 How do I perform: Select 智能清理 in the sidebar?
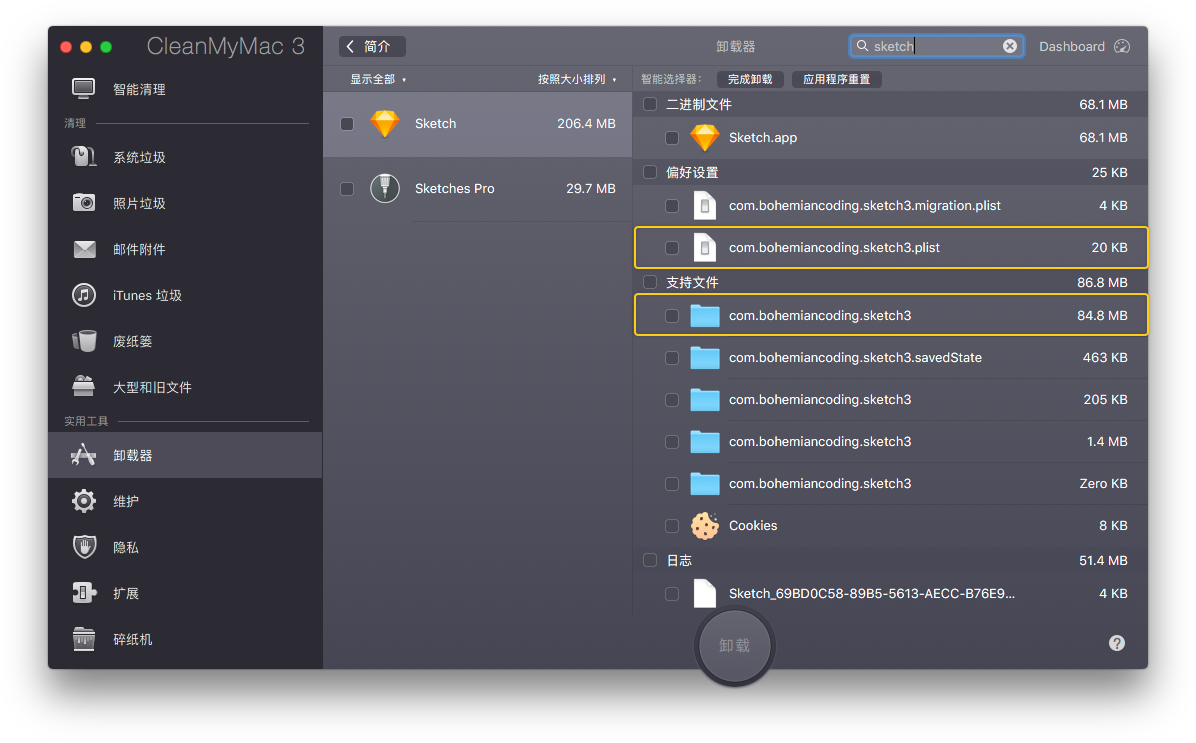tap(185, 89)
